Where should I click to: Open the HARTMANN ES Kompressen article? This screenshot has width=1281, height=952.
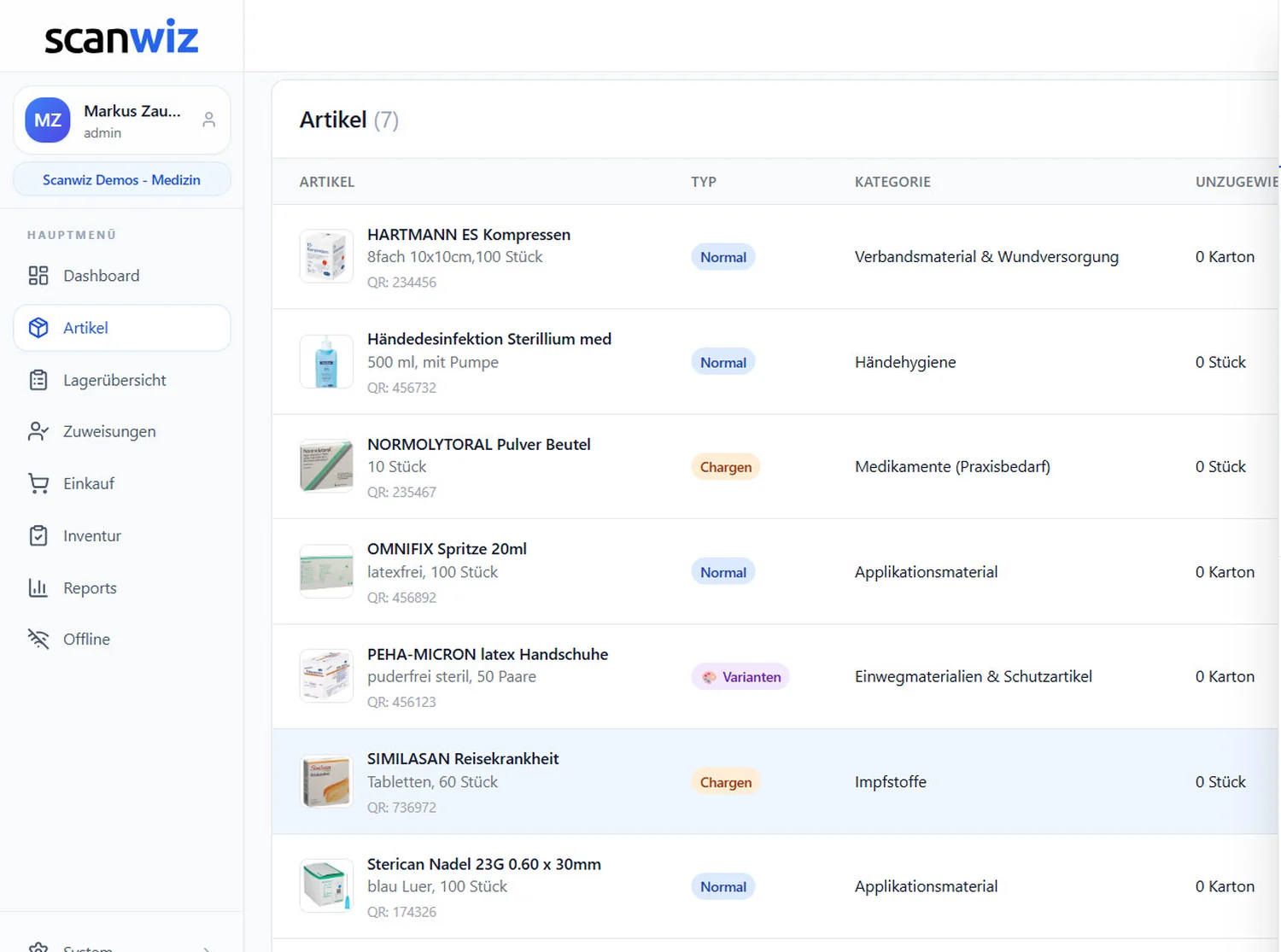(x=469, y=235)
